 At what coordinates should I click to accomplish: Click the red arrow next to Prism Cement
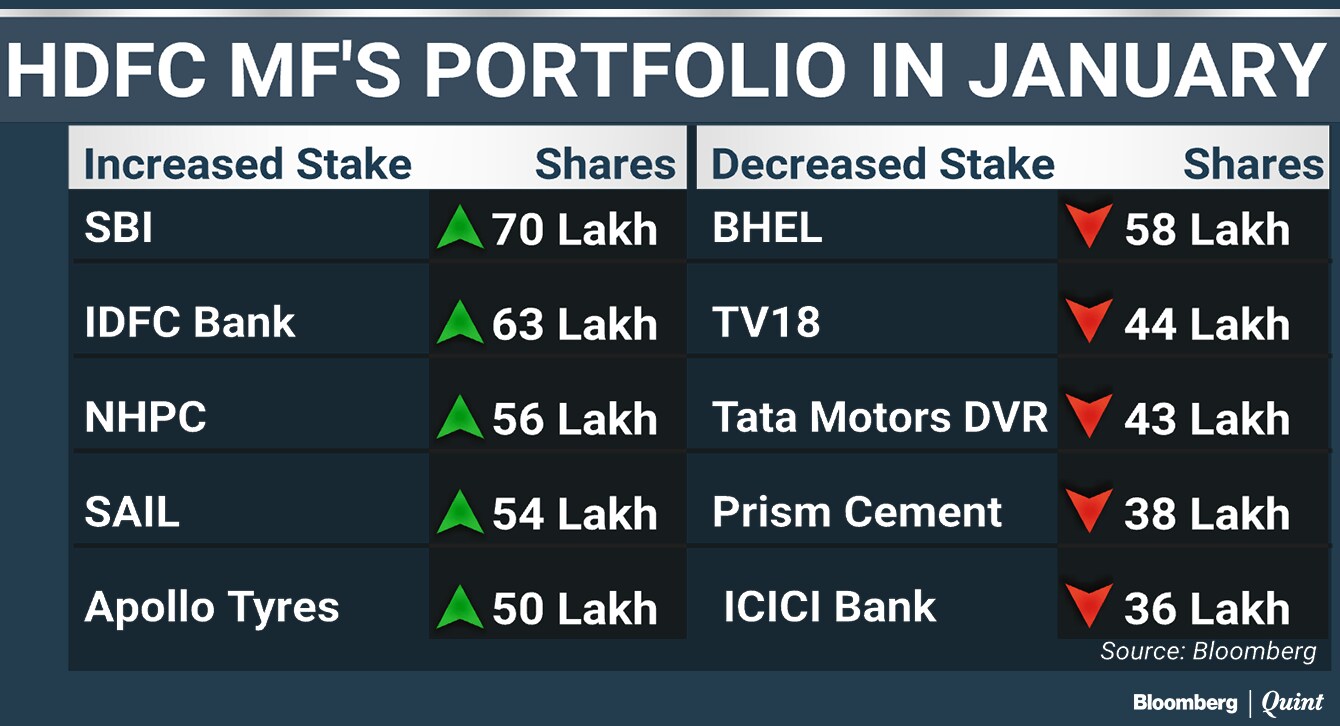[1089, 512]
